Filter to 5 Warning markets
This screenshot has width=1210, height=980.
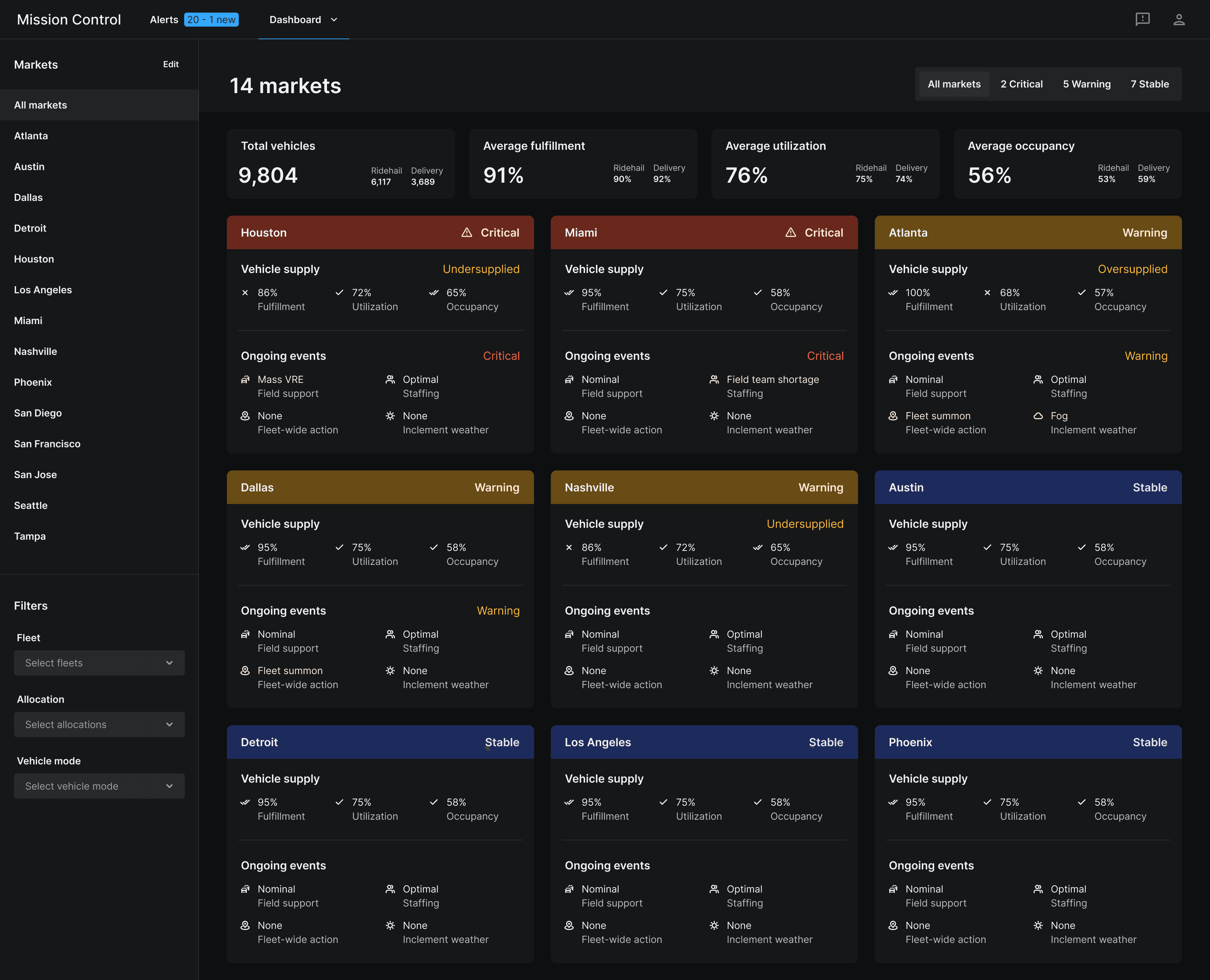click(1086, 84)
